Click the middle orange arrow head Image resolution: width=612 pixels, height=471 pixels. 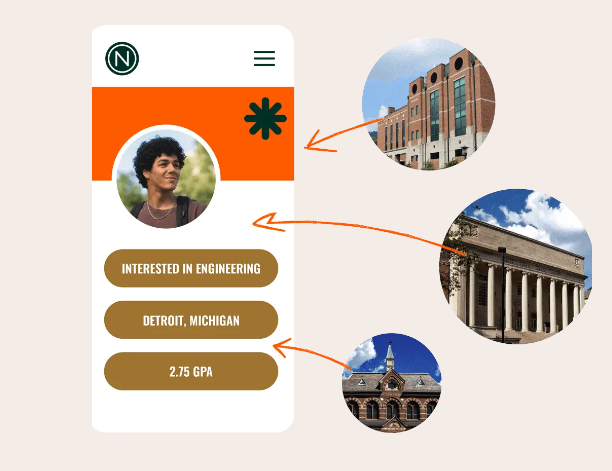(269, 222)
